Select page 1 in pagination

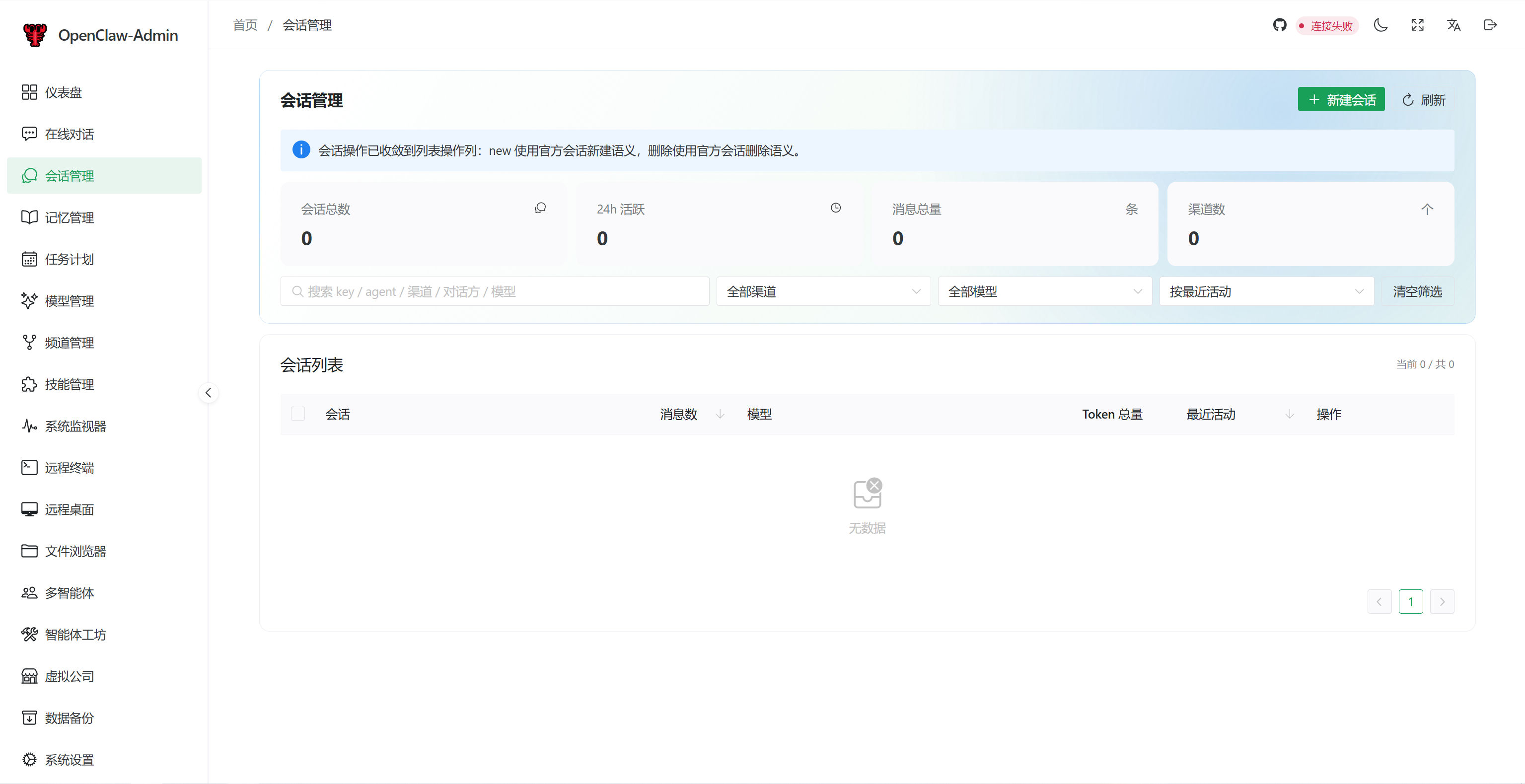click(1410, 602)
